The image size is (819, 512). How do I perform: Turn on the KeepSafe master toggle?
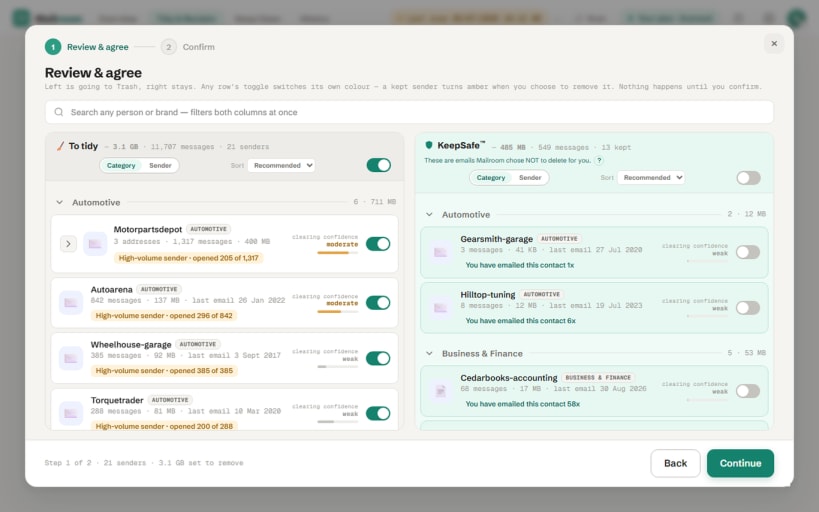[748, 178]
